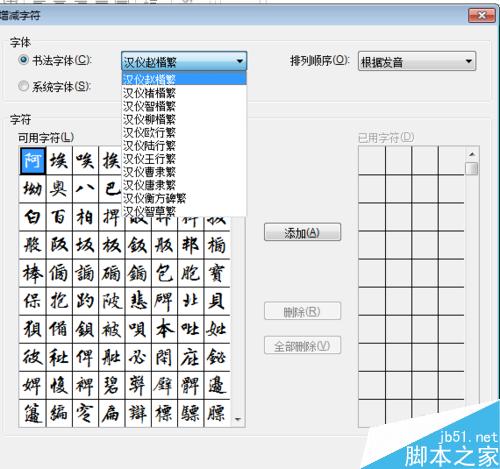Select the character 被 in the grid

pyautogui.click(x=112, y=329)
